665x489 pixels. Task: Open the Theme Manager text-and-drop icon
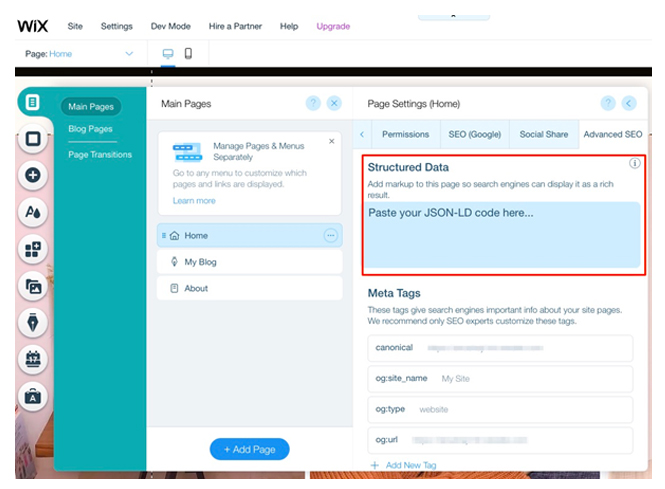point(33,212)
